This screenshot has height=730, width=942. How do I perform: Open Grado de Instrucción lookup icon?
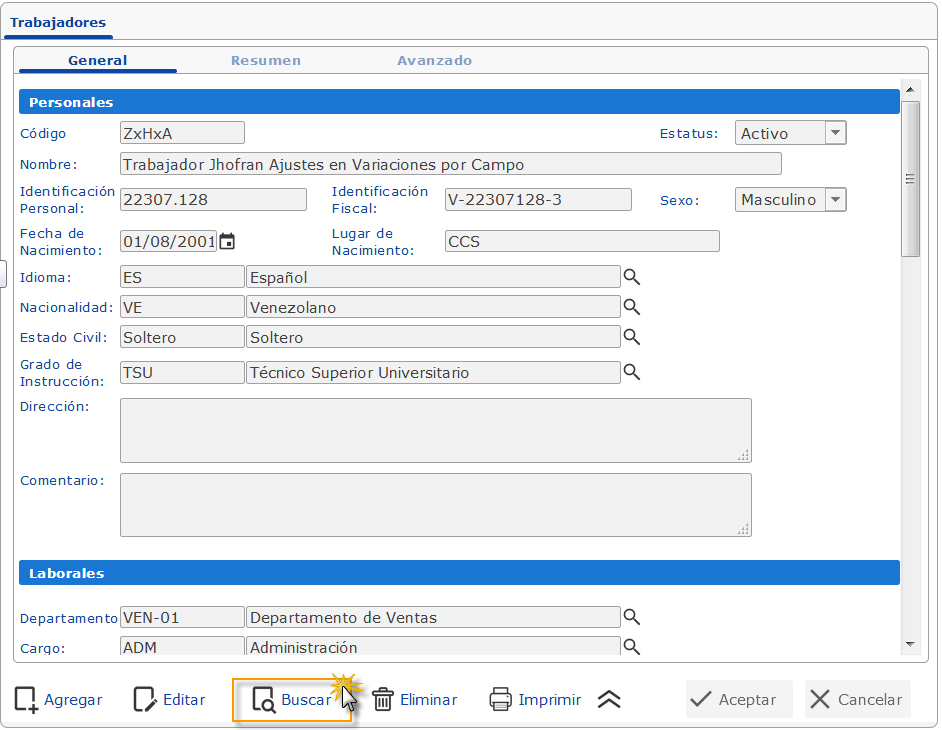(631, 372)
